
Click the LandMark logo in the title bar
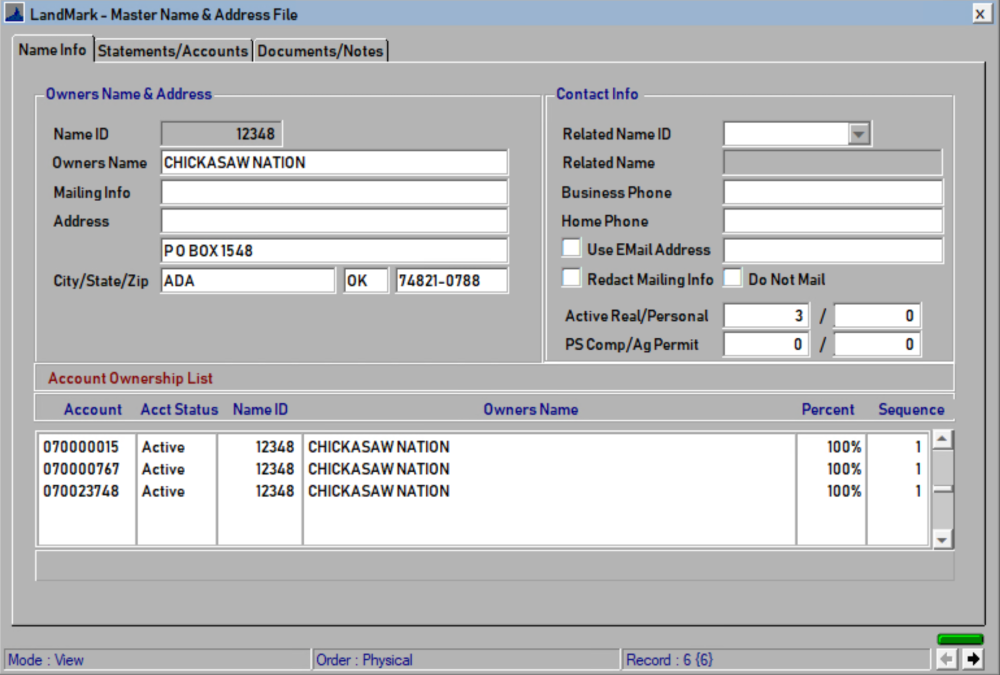tap(13, 13)
